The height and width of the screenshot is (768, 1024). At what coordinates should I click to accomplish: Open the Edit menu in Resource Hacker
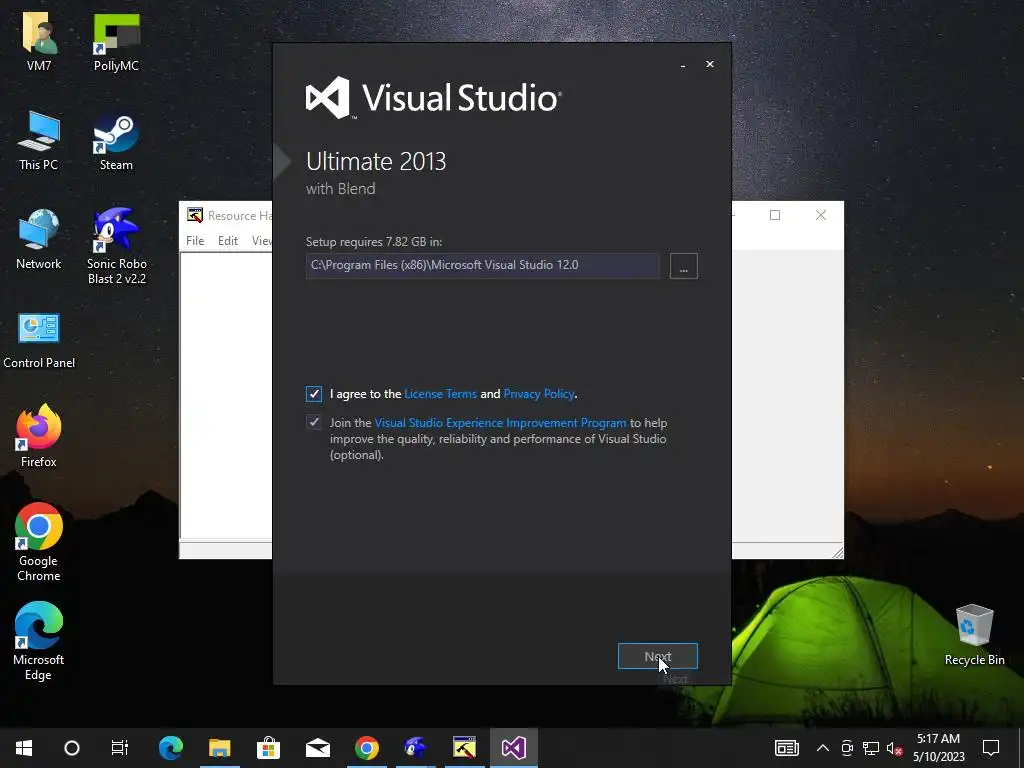(228, 241)
